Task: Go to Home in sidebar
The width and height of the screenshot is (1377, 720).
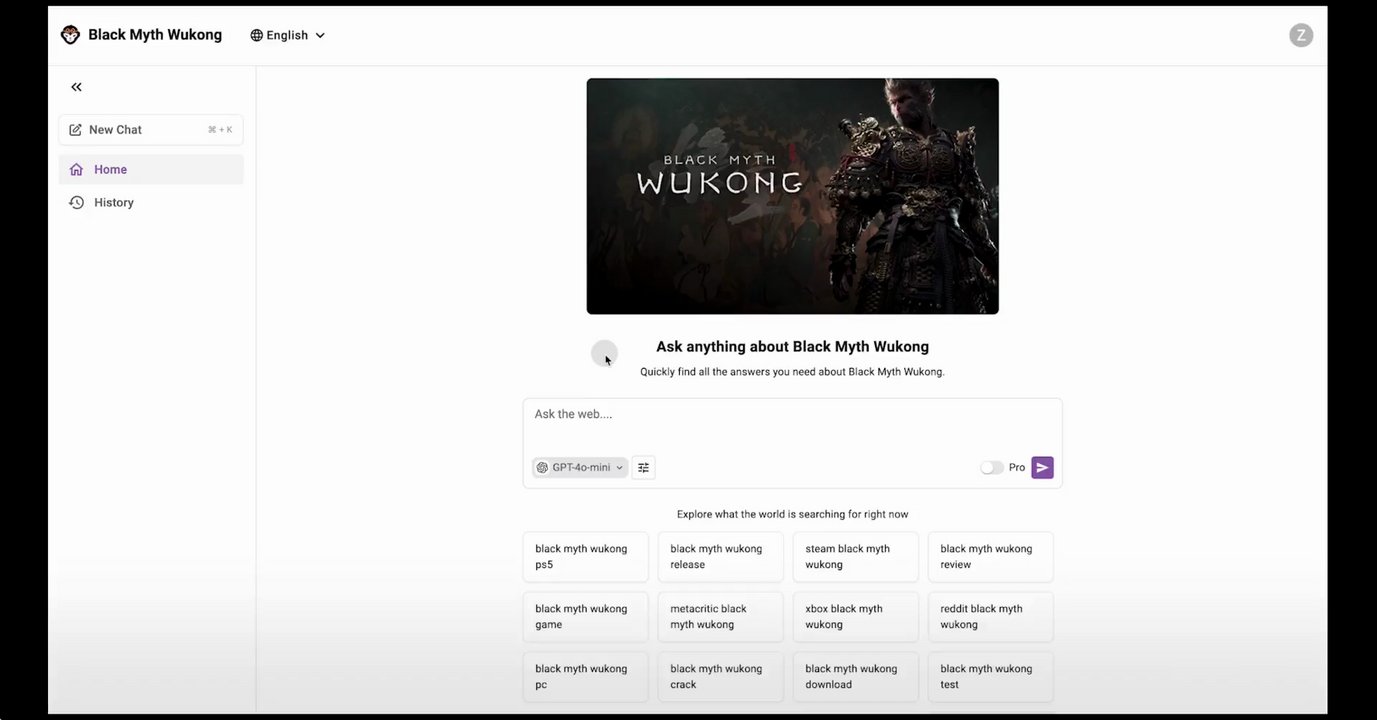Action: point(151,170)
